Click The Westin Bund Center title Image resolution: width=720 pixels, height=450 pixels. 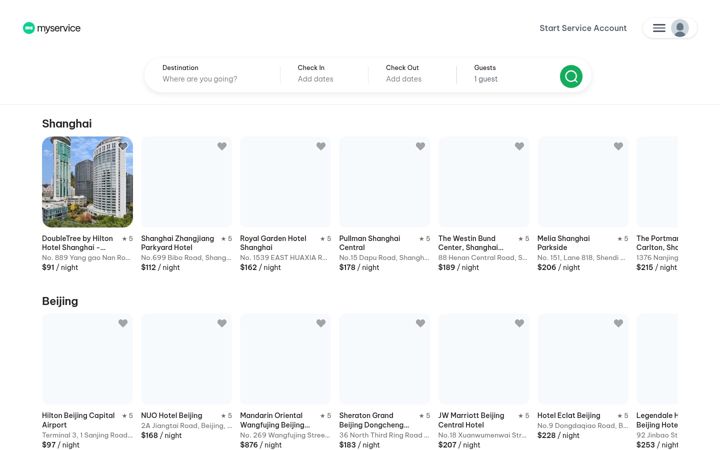pos(471,243)
